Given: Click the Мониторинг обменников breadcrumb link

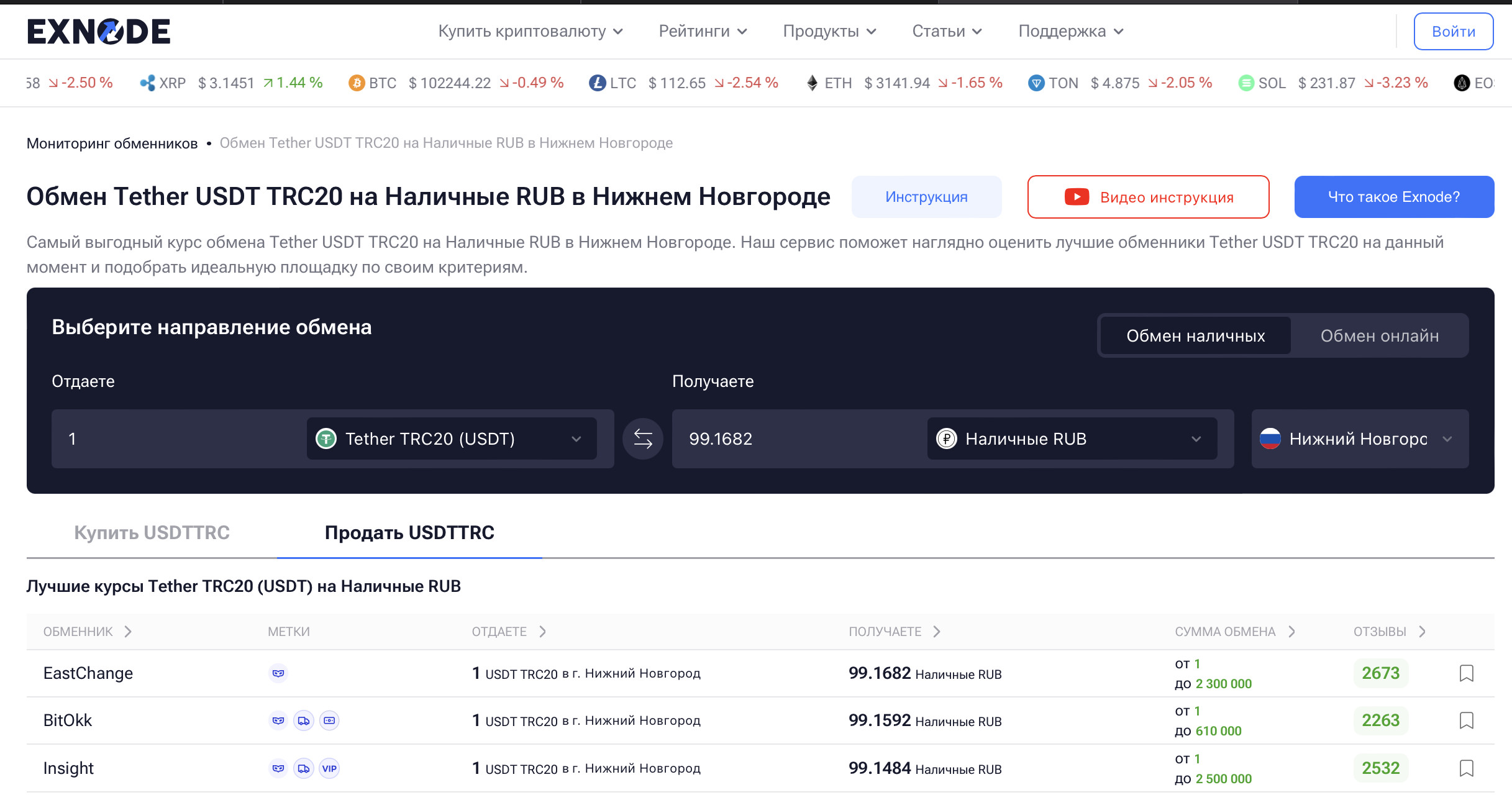Looking at the screenshot, I should tap(112, 143).
